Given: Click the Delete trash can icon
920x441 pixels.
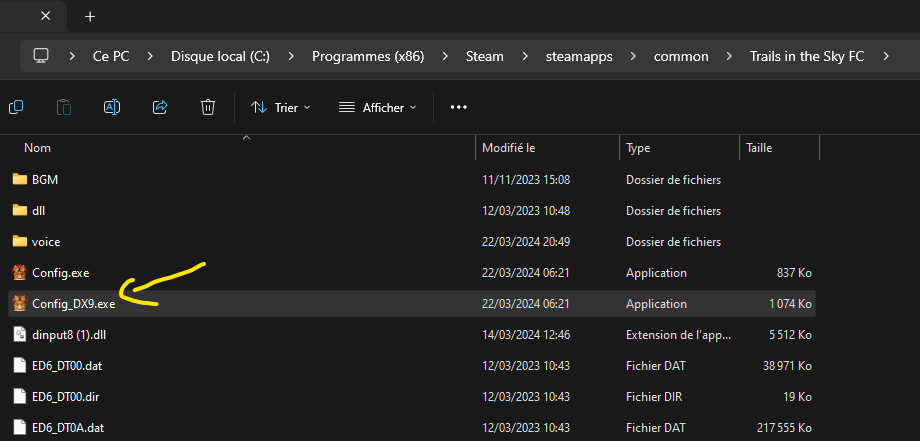Looking at the screenshot, I should point(207,107).
